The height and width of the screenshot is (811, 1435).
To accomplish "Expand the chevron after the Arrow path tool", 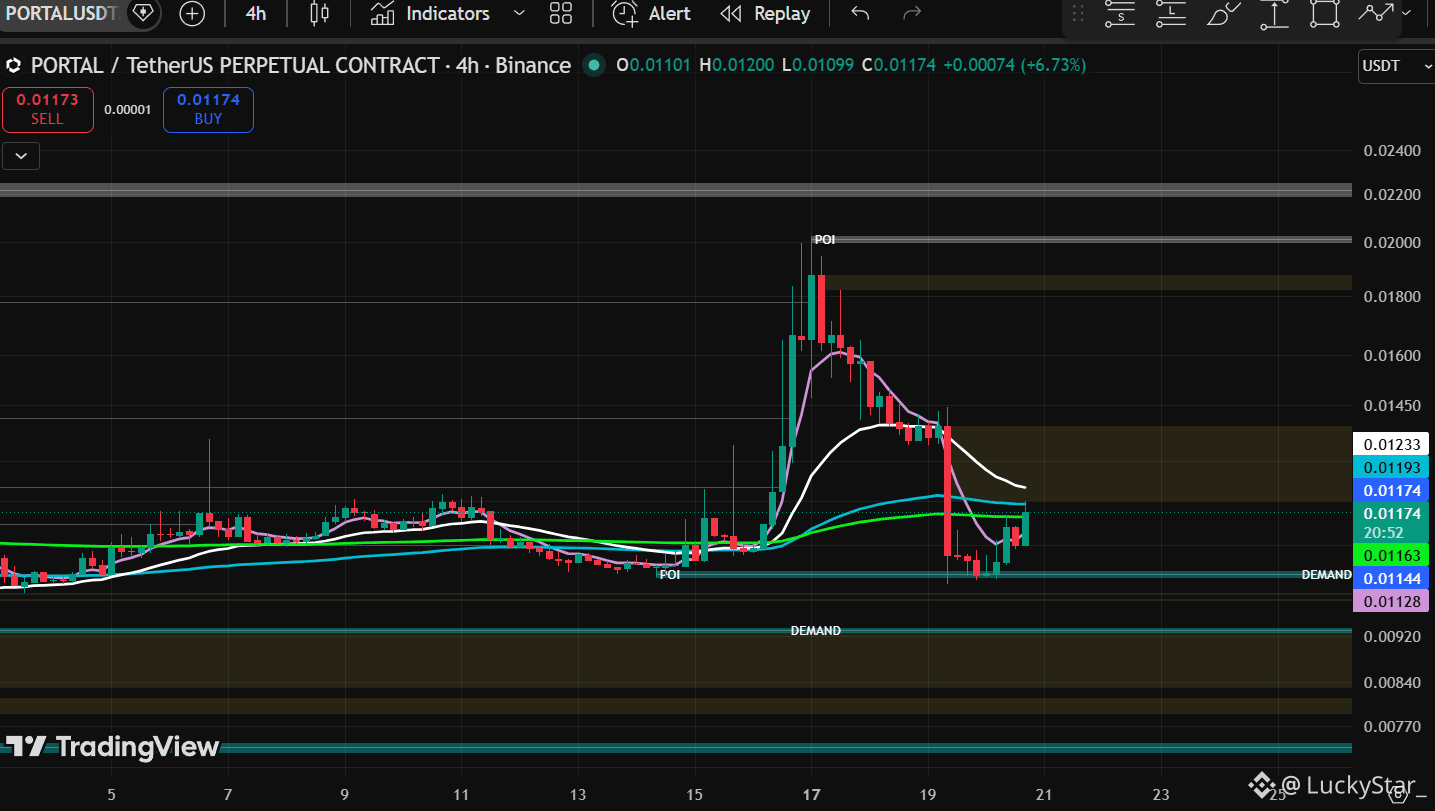I will pos(1408,13).
